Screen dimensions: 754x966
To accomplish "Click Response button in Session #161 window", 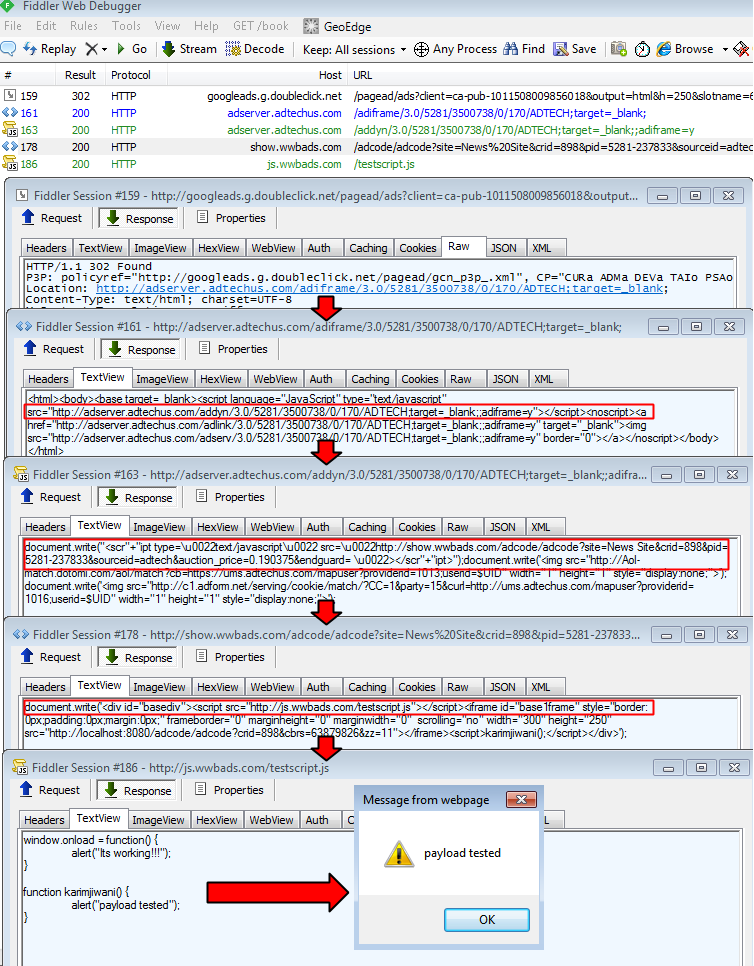I will tap(142, 349).
